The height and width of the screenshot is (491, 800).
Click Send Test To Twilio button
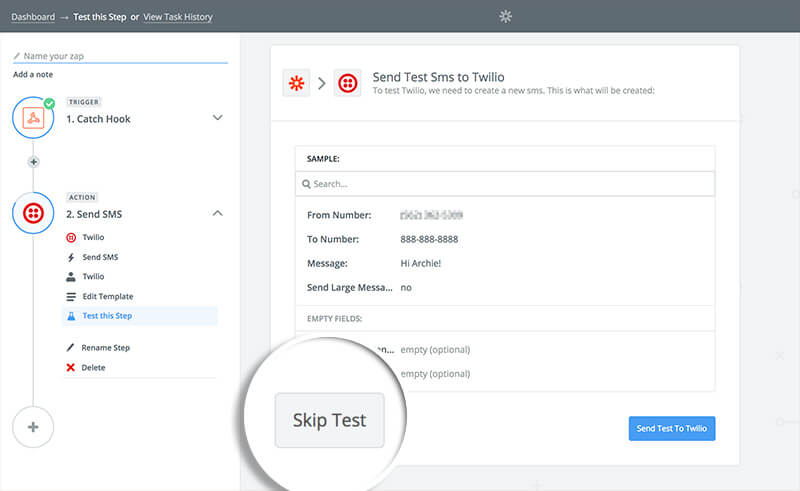tap(672, 428)
